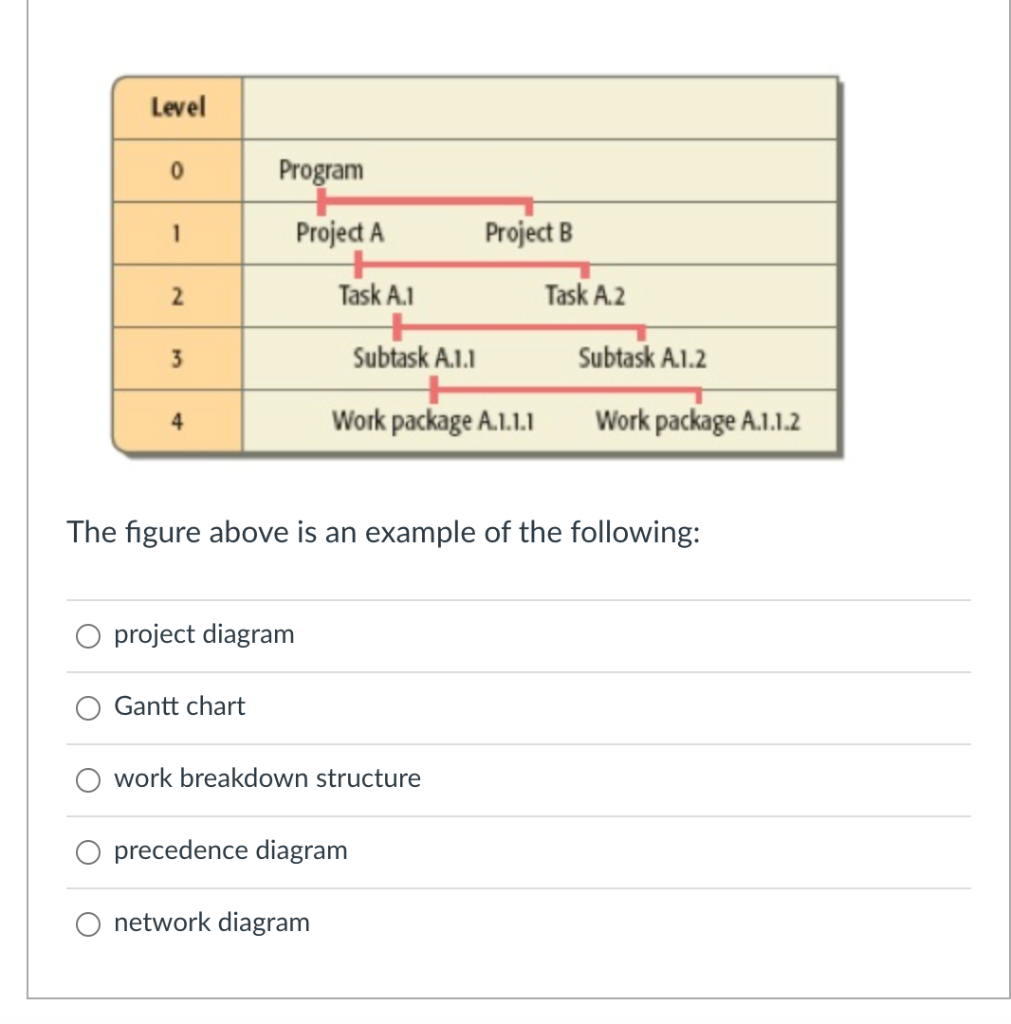Screen dimensions: 1011x1024
Task: Click the 'precedence diagram' answer label
Action: [231, 850]
